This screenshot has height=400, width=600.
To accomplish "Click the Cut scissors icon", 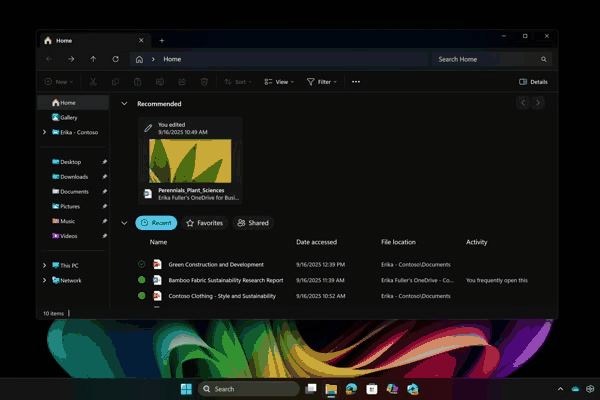I will [x=93, y=82].
